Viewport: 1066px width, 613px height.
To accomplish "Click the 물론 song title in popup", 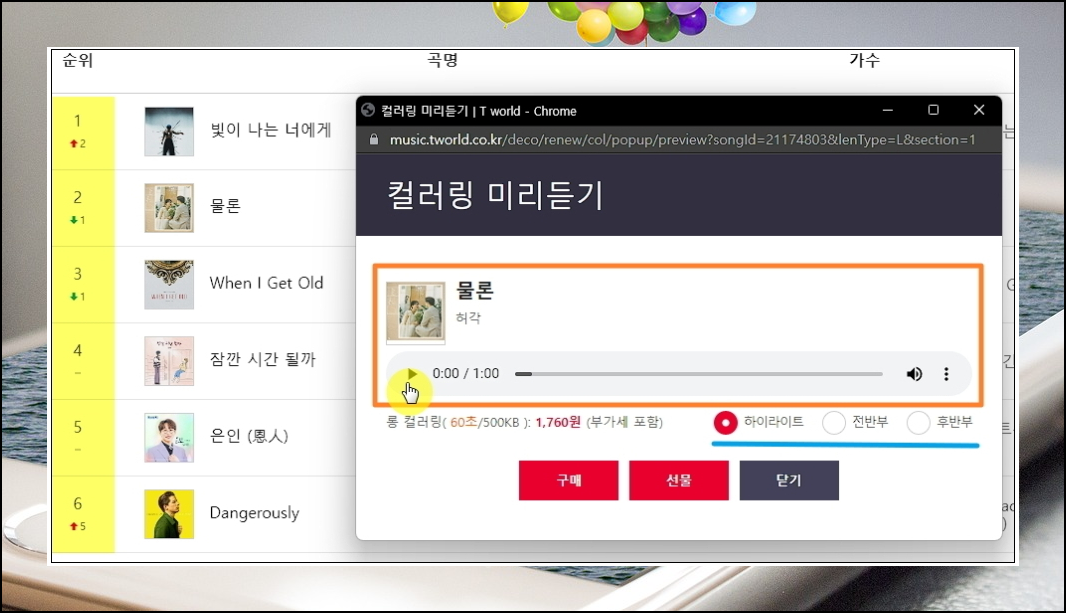I will (475, 290).
